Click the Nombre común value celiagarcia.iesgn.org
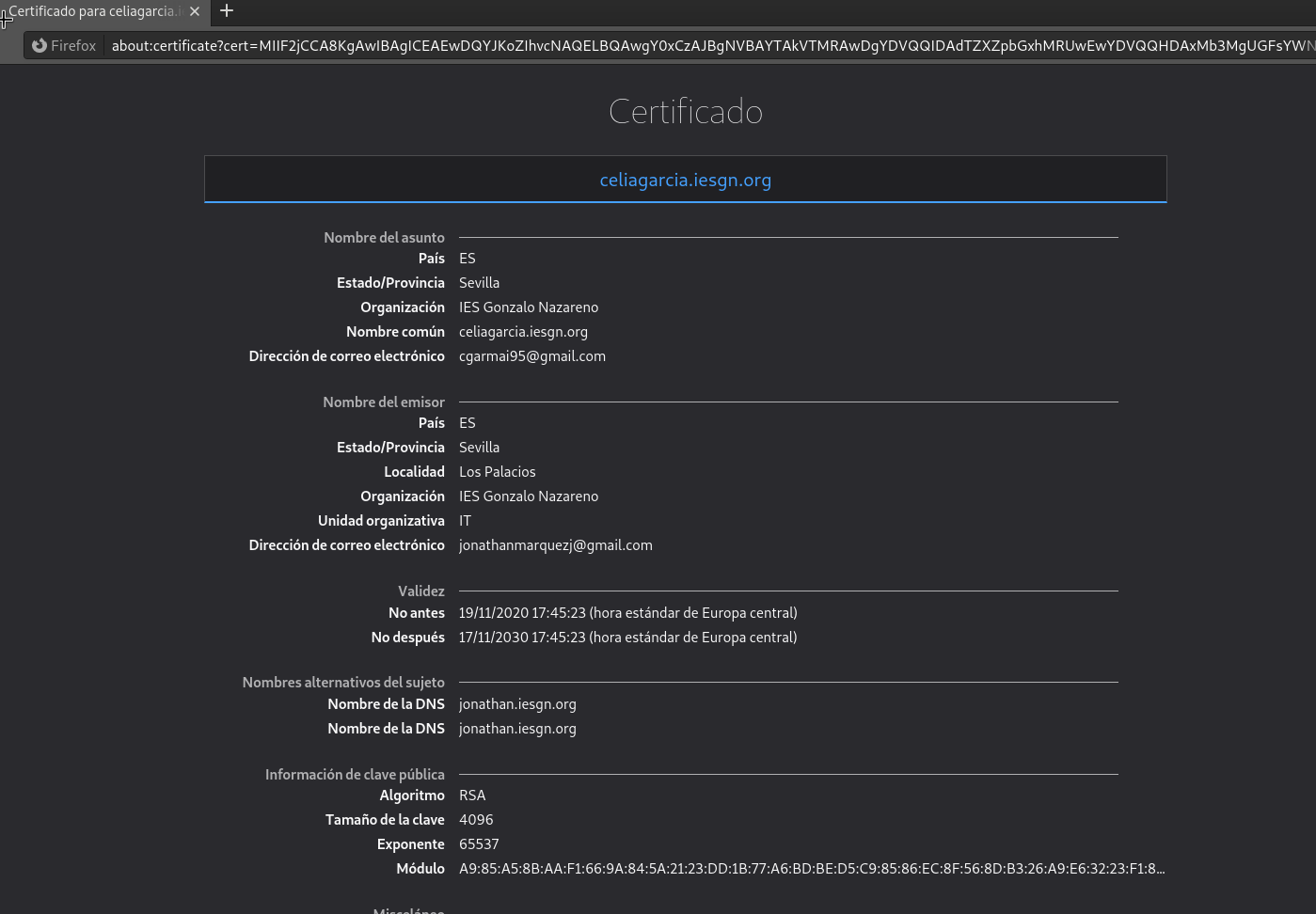1316x914 pixels. pyautogui.click(x=523, y=332)
